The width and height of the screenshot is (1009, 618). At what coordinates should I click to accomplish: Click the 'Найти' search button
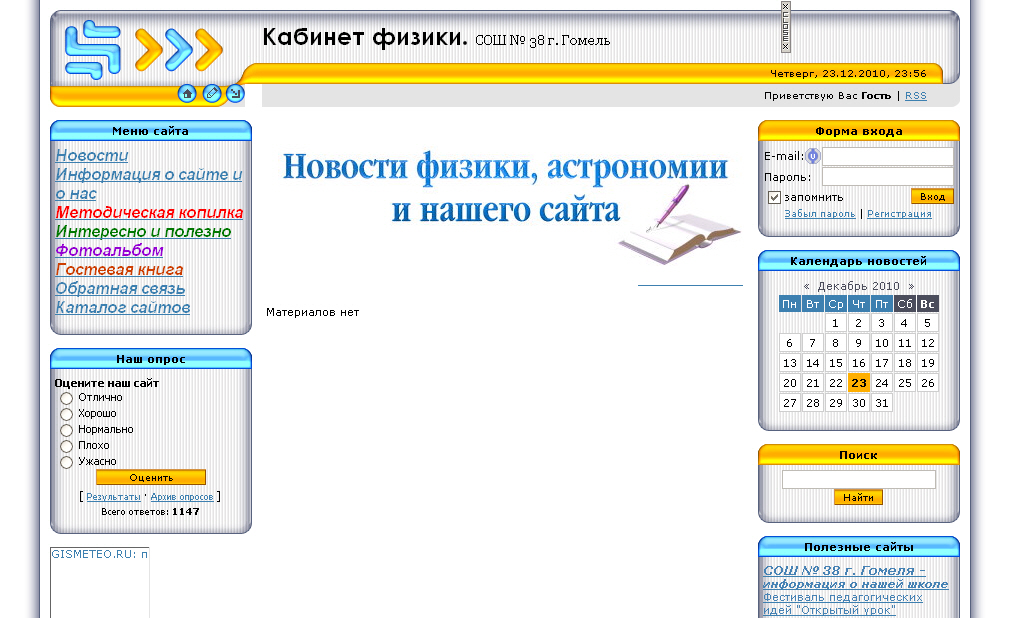pos(858,497)
